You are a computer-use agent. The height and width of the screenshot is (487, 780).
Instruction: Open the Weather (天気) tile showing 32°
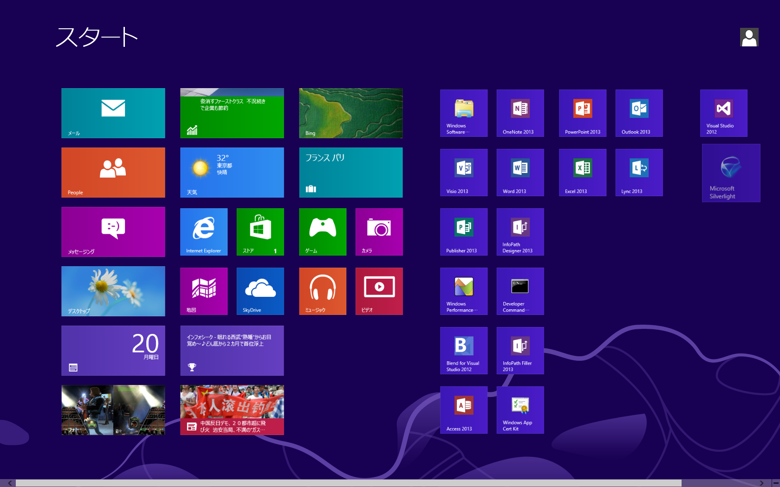pos(232,172)
